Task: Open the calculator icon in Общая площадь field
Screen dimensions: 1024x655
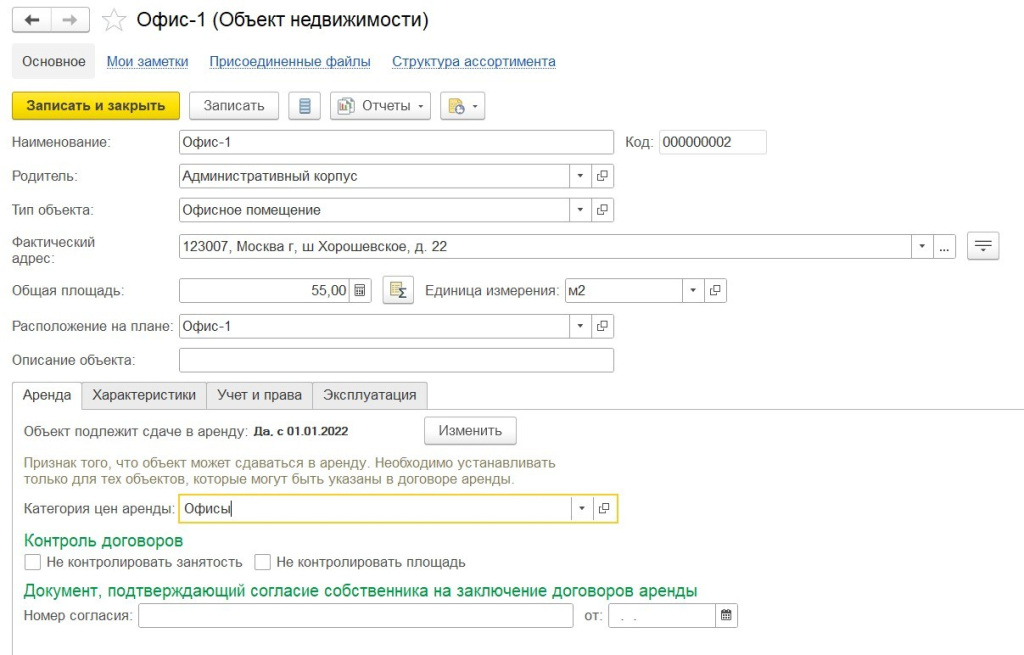Action: point(361,291)
